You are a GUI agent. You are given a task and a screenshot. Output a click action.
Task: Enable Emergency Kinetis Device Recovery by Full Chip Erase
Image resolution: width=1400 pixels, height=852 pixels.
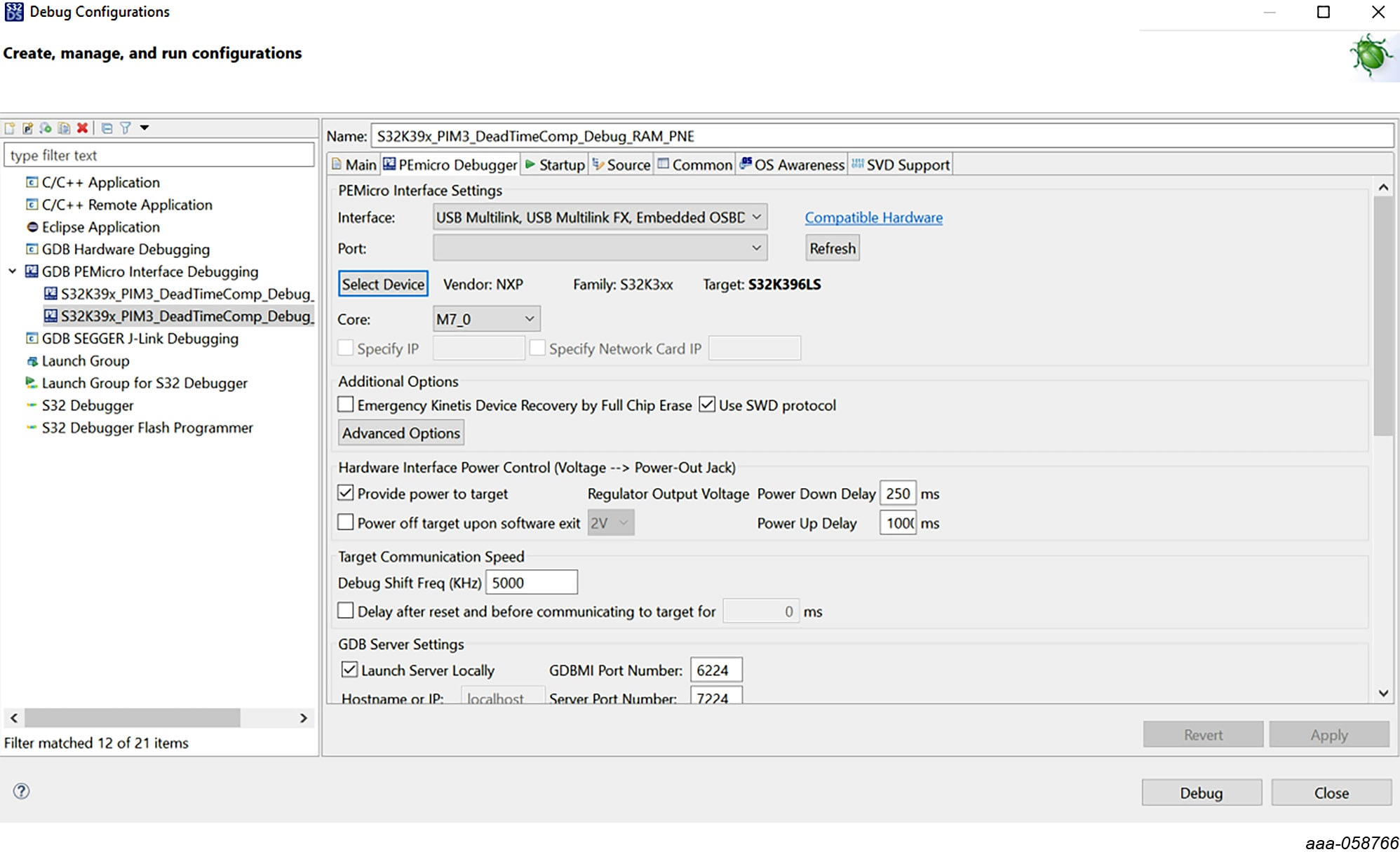(345, 405)
